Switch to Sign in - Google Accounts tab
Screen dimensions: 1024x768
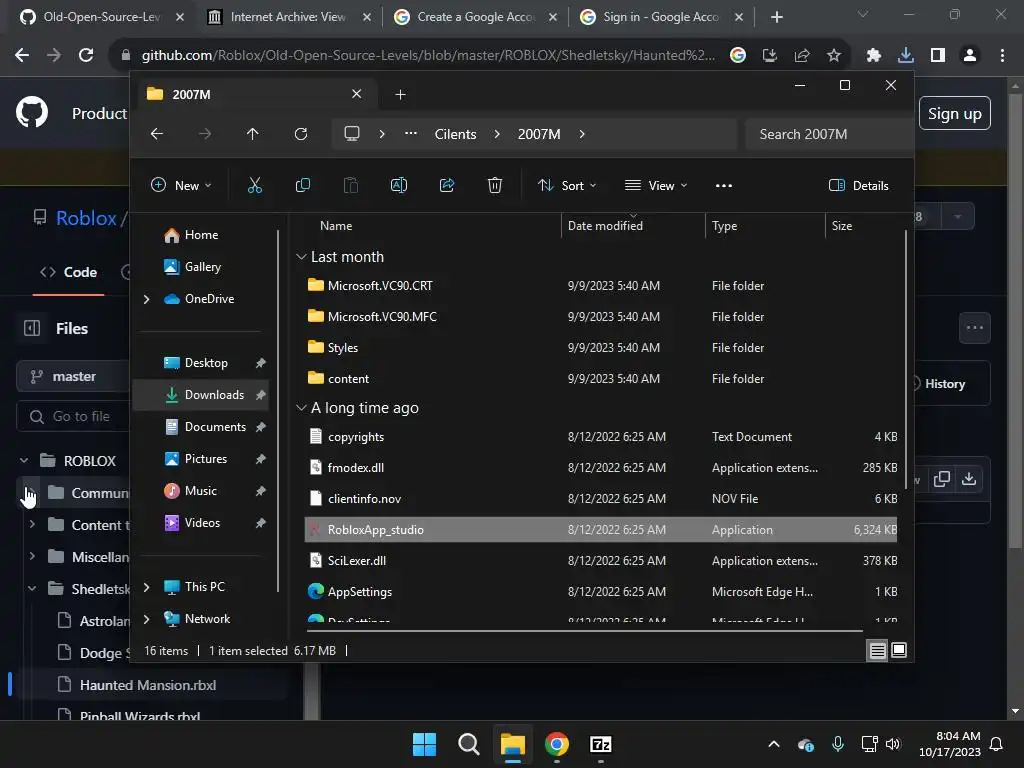coord(661,17)
